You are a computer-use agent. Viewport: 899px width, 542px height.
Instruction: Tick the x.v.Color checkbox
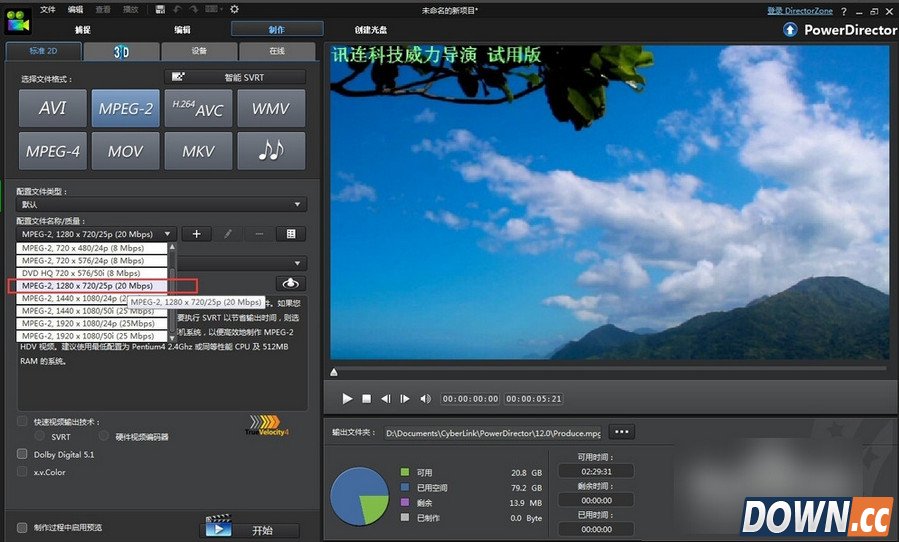click(x=23, y=472)
